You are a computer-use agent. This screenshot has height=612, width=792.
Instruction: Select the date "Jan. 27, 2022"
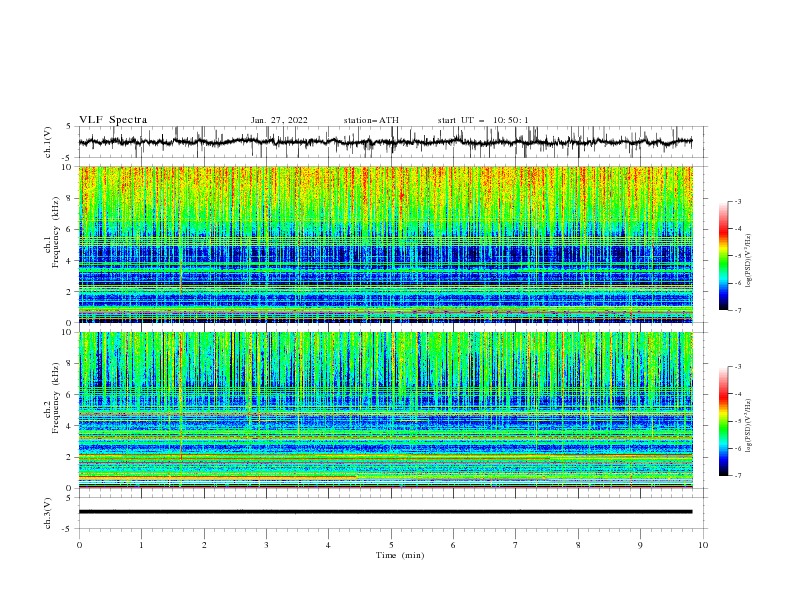(279, 120)
